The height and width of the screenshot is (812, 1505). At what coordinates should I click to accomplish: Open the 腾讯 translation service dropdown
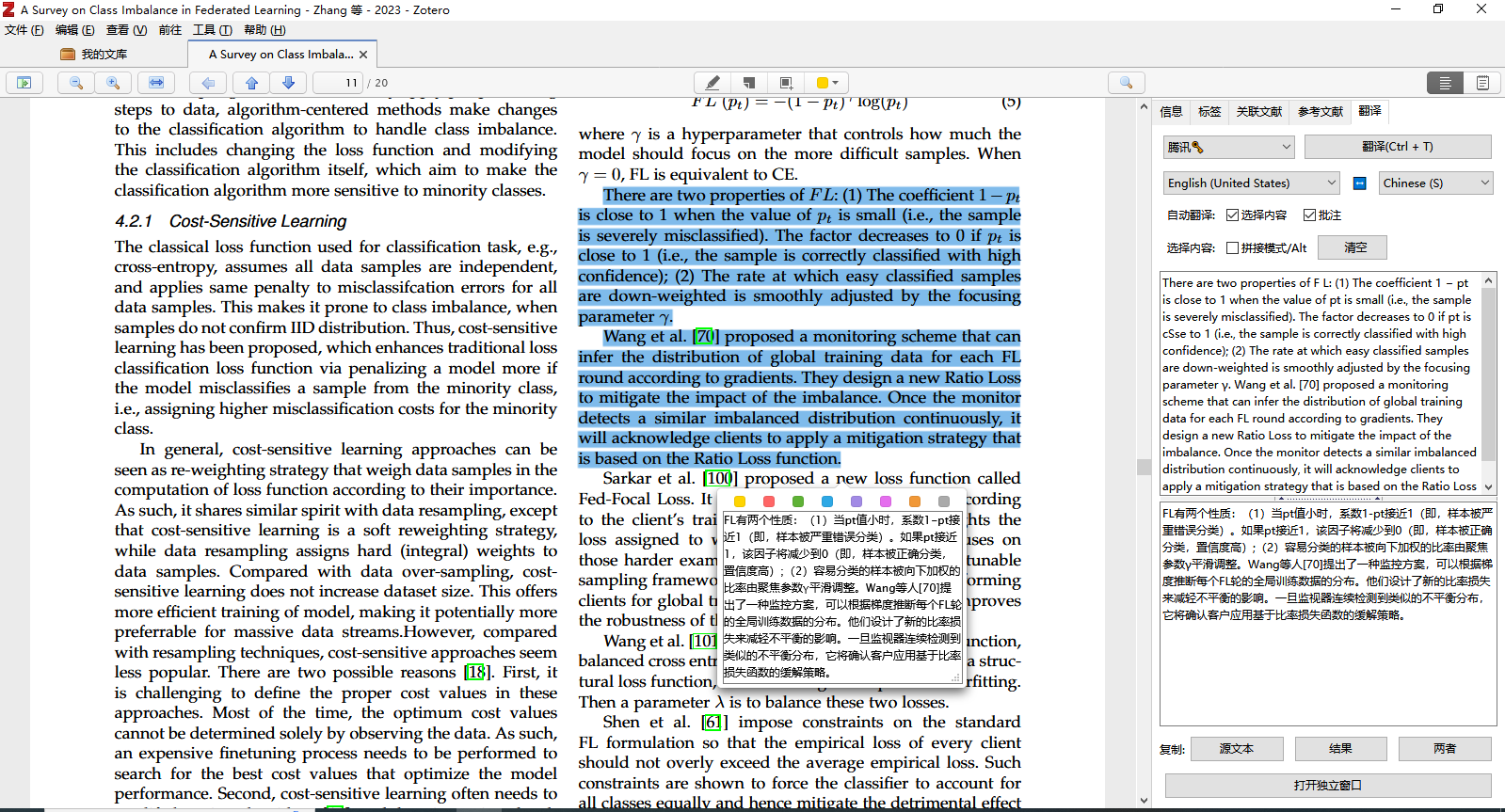tap(1228, 147)
